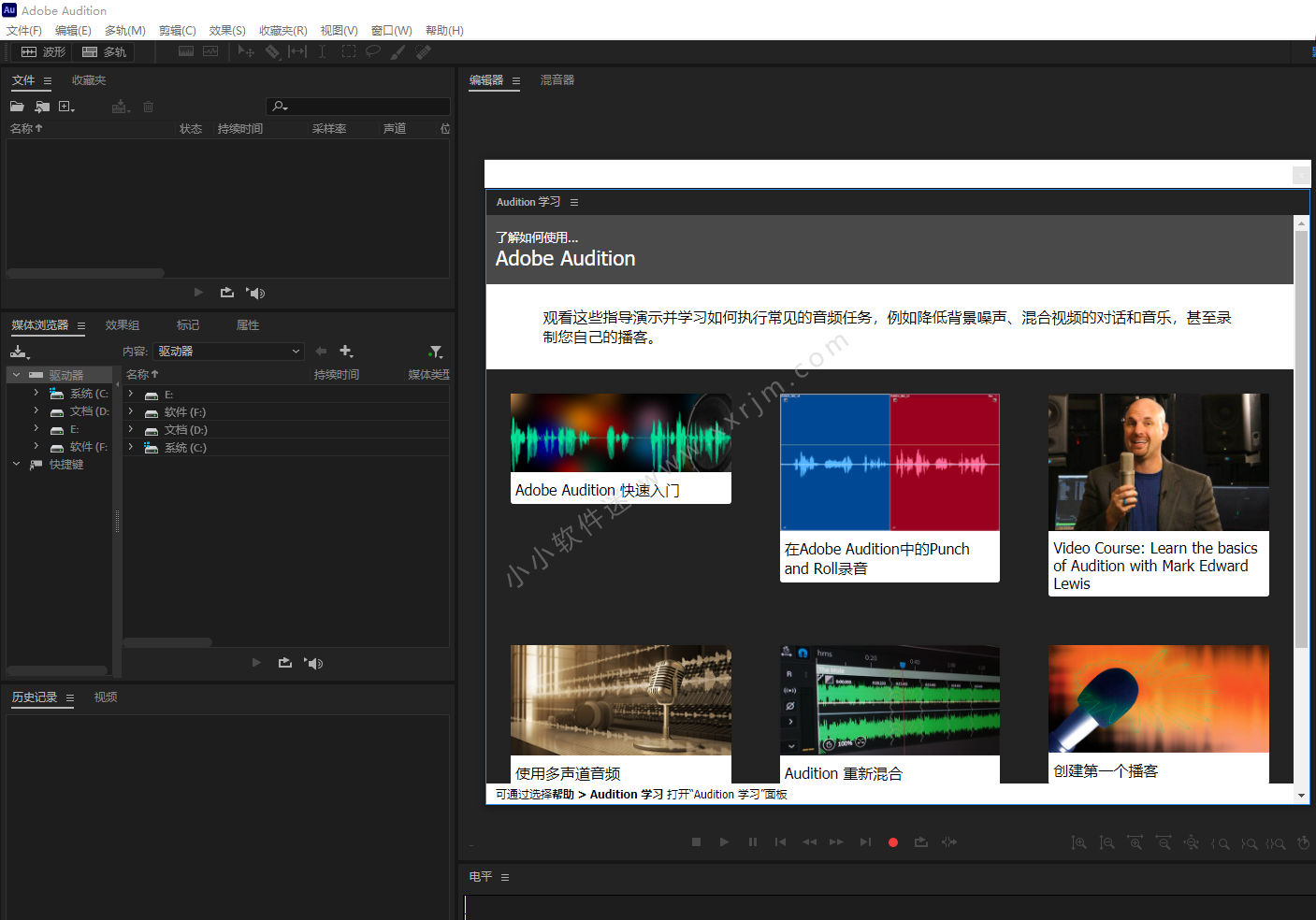Switch to the 标记 tab

pos(188,325)
